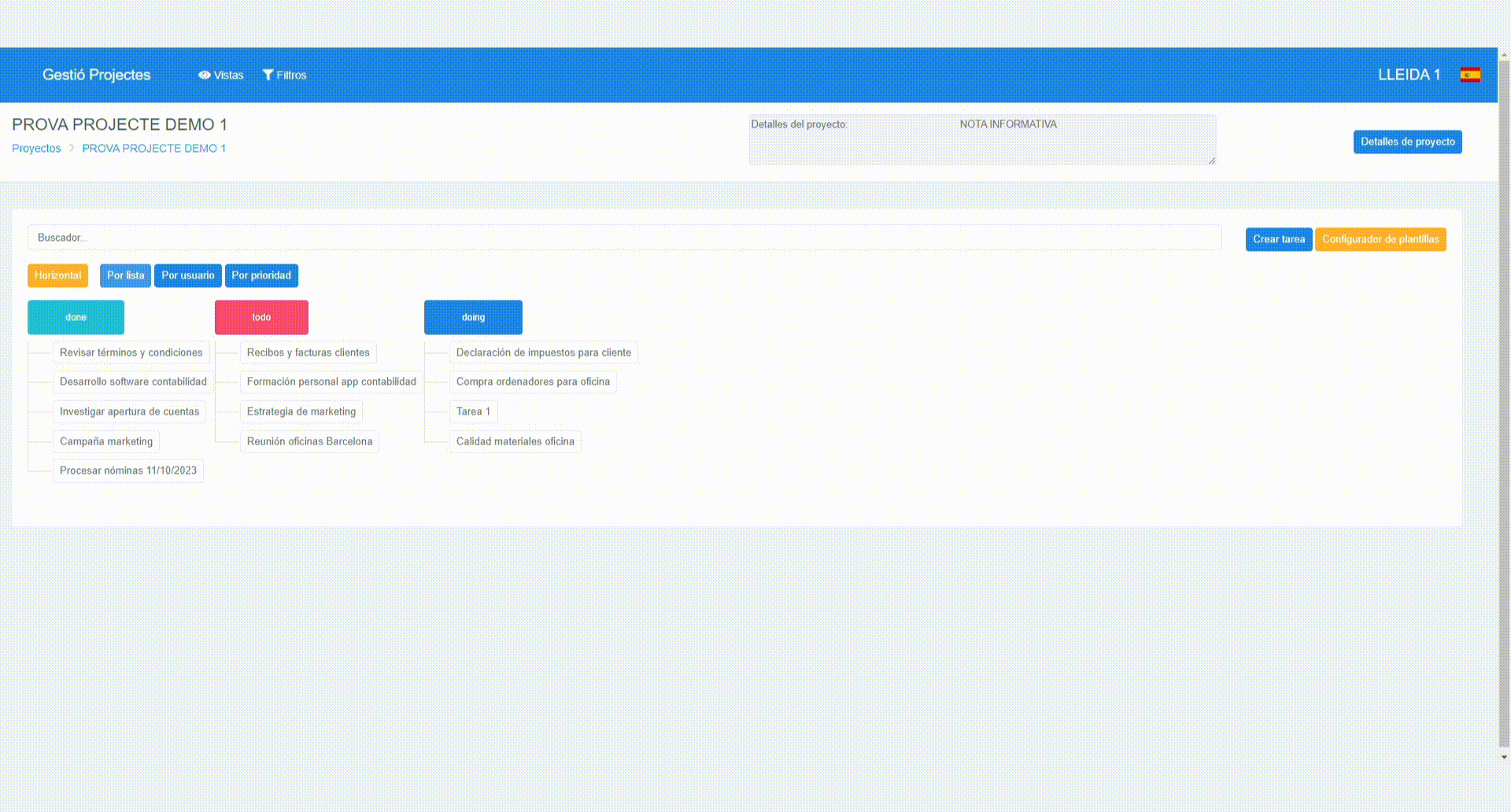Click the Spanish flag to change language
This screenshot has height=812, width=1511.
[1471, 74]
